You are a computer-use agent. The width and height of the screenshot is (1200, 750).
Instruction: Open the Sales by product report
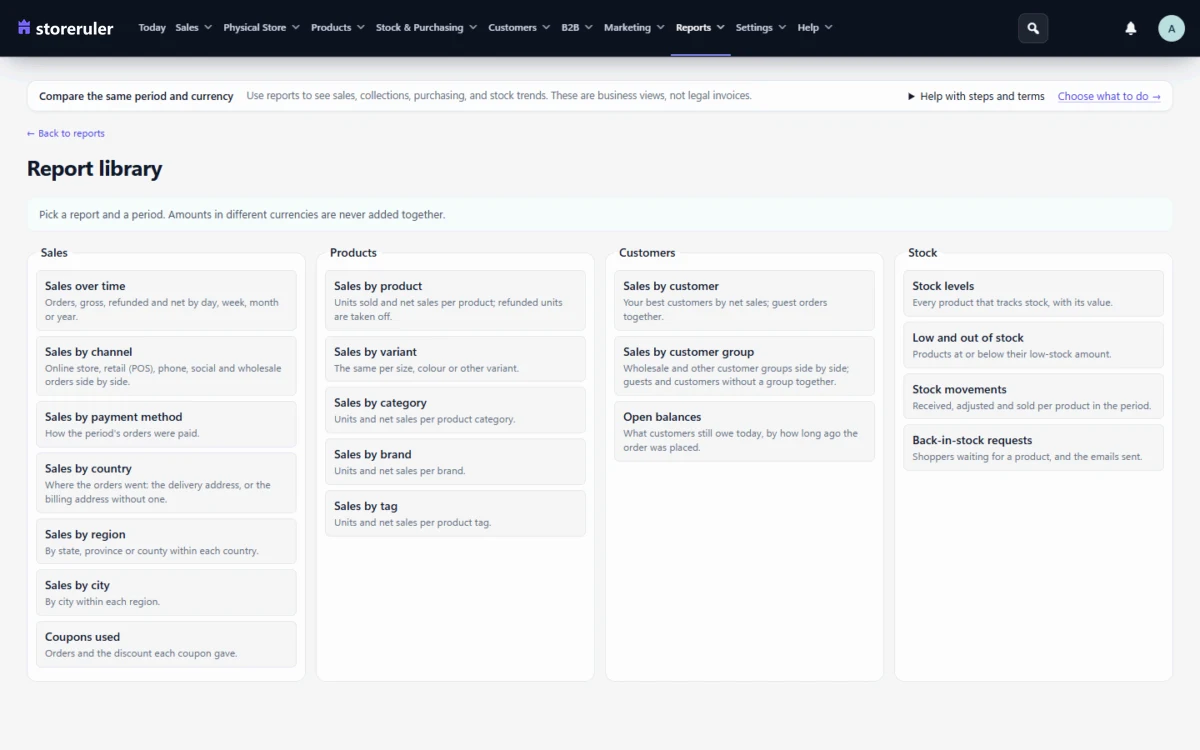[x=455, y=301]
